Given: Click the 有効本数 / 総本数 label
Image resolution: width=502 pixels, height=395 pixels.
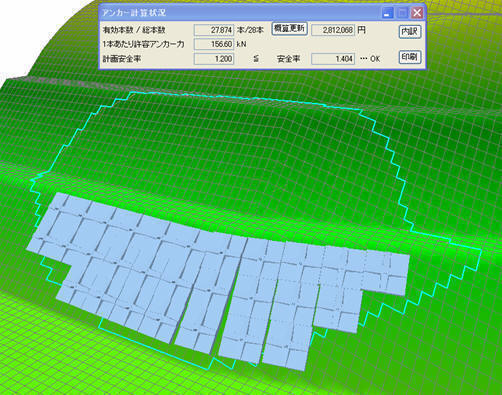Looking at the screenshot, I should click(x=134, y=30).
